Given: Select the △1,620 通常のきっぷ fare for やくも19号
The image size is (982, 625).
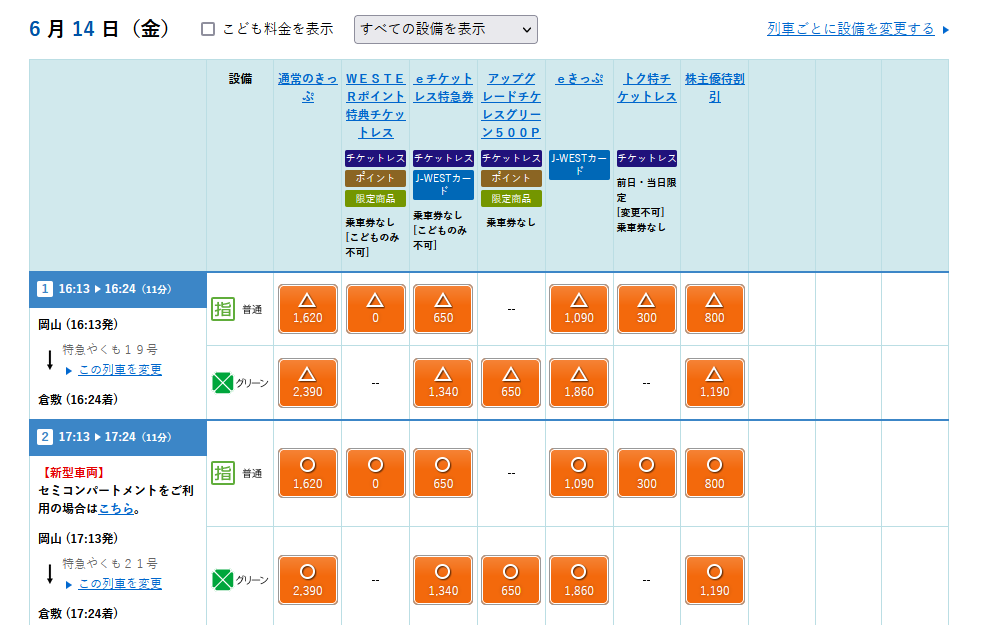Looking at the screenshot, I should pyautogui.click(x=307, y=308).
